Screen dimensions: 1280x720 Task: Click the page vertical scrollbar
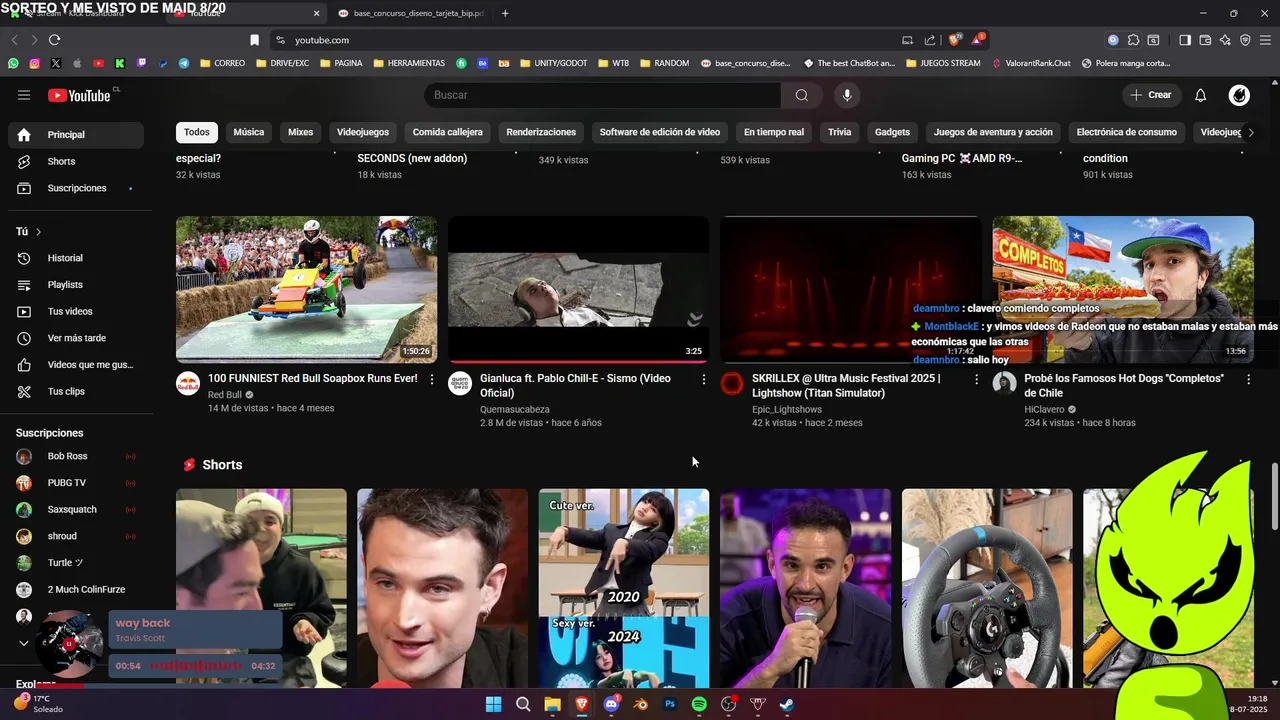click(x=1274, y=495)
